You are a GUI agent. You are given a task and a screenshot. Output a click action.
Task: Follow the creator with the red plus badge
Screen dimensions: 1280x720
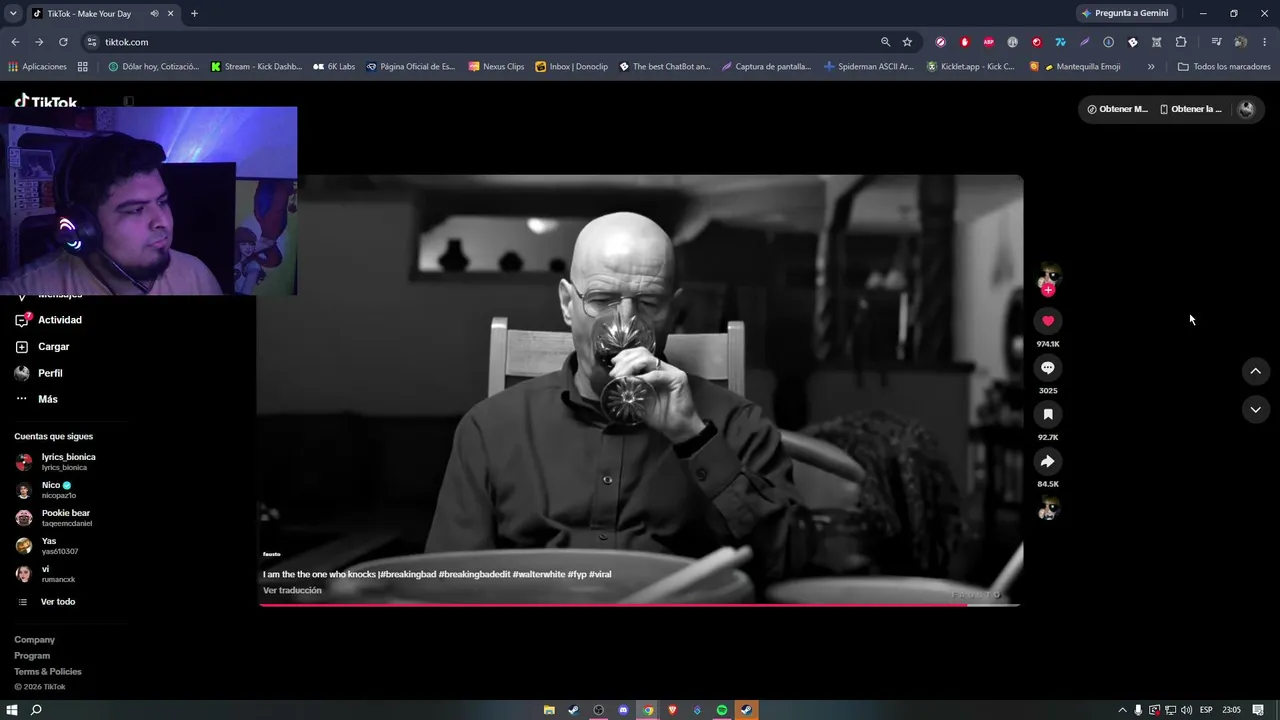tap(1048, 290)
